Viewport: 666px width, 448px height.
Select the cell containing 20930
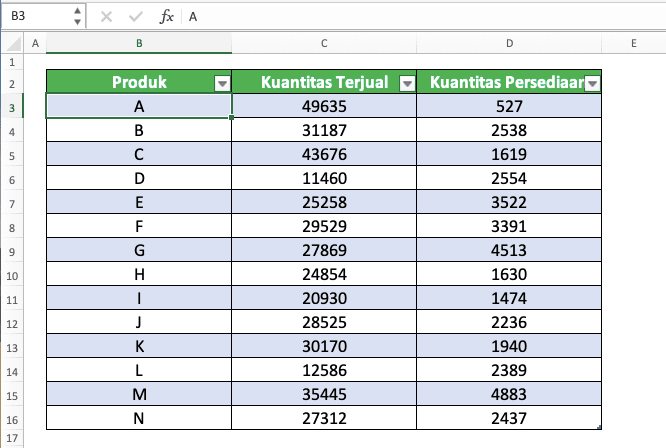324,298
